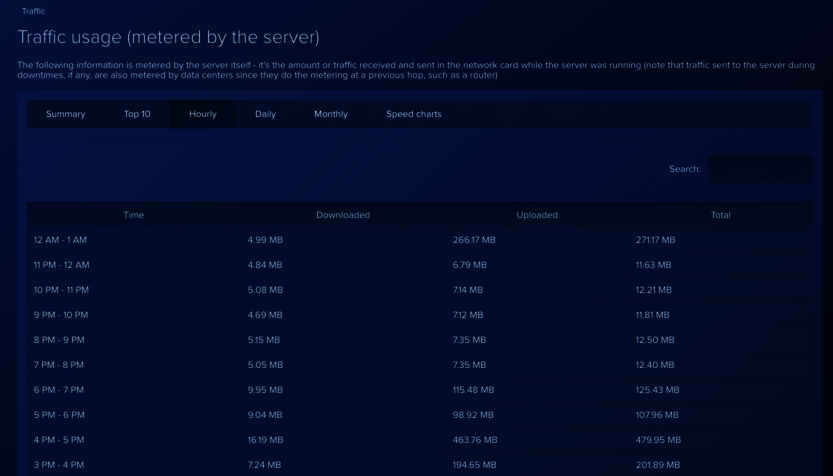Sort table by Total column header
This screenshot has width=833, height=476.
(720, 215)
